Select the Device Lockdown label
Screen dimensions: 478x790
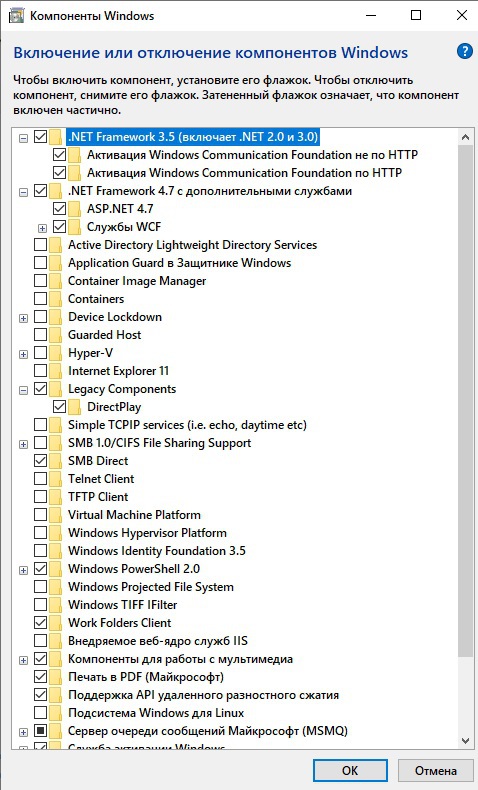[115, 317]
